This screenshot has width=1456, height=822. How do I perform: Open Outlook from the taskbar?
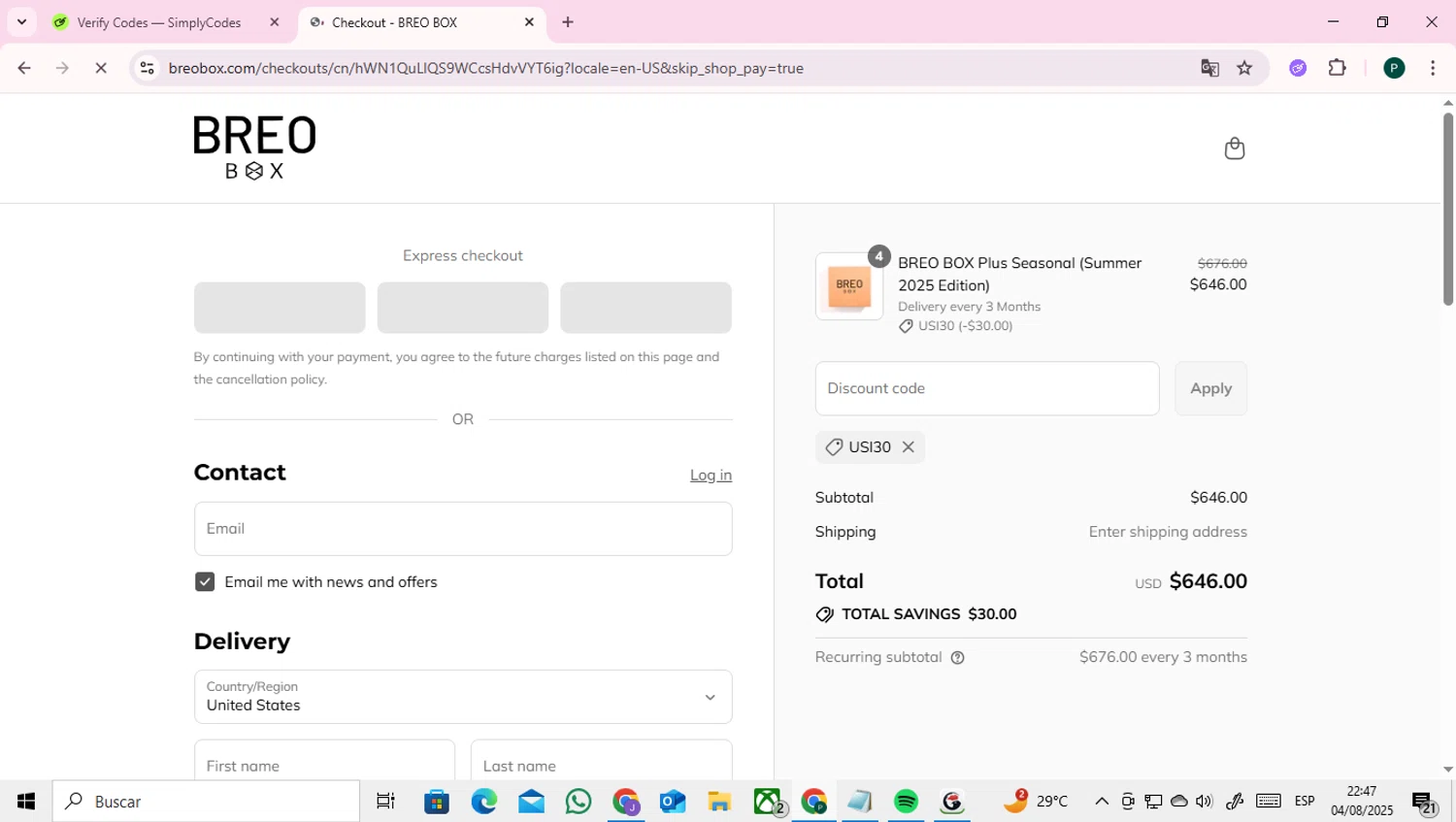[x=673, y=801]
